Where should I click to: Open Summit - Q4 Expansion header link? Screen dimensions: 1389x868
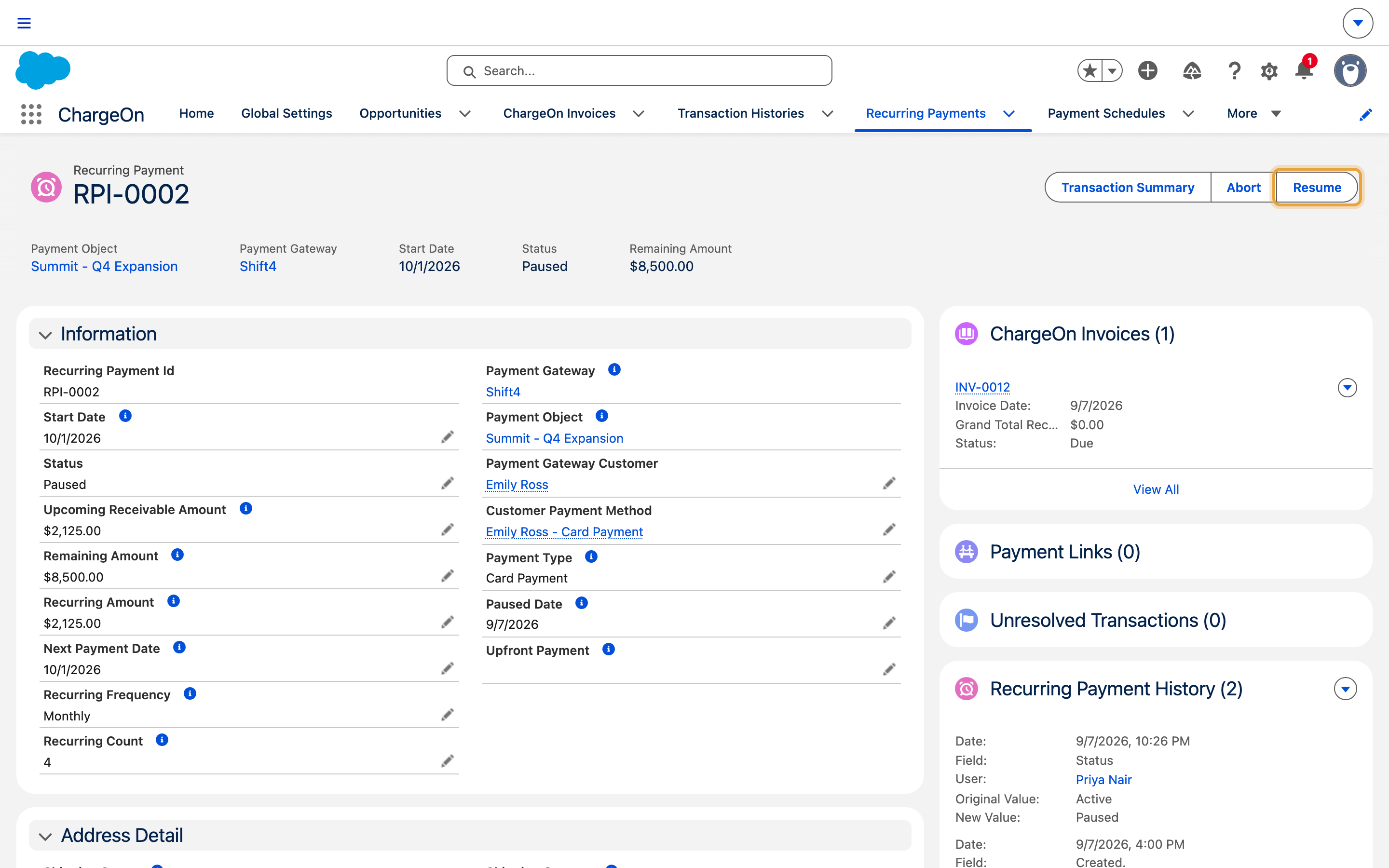pyautogui.click(x=104, y=266)
